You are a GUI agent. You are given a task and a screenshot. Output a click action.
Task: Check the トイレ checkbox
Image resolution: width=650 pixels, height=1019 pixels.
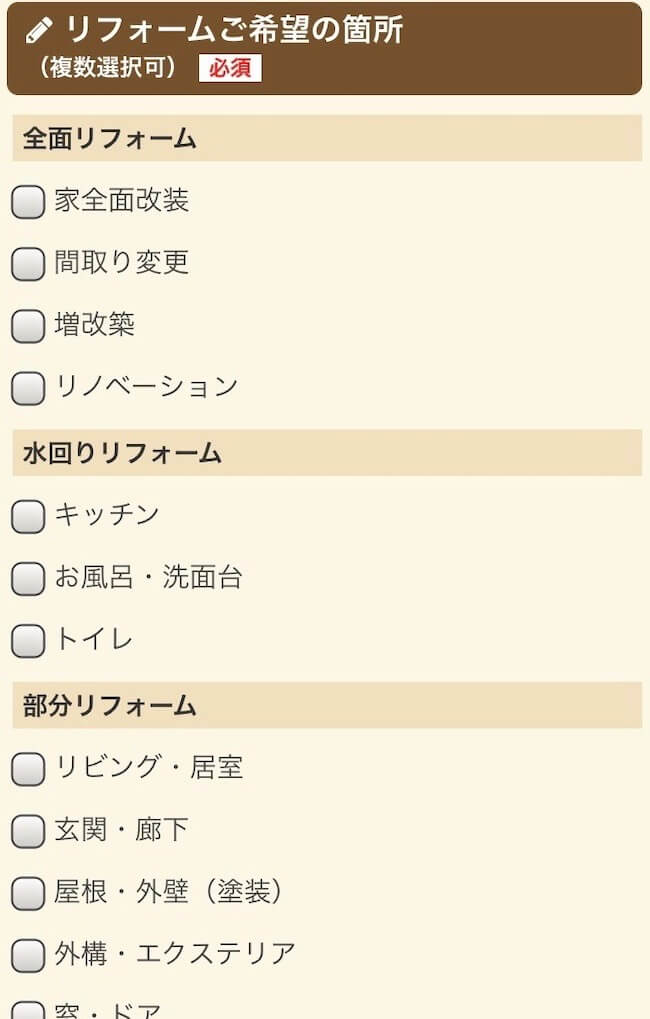coord(26,639)
